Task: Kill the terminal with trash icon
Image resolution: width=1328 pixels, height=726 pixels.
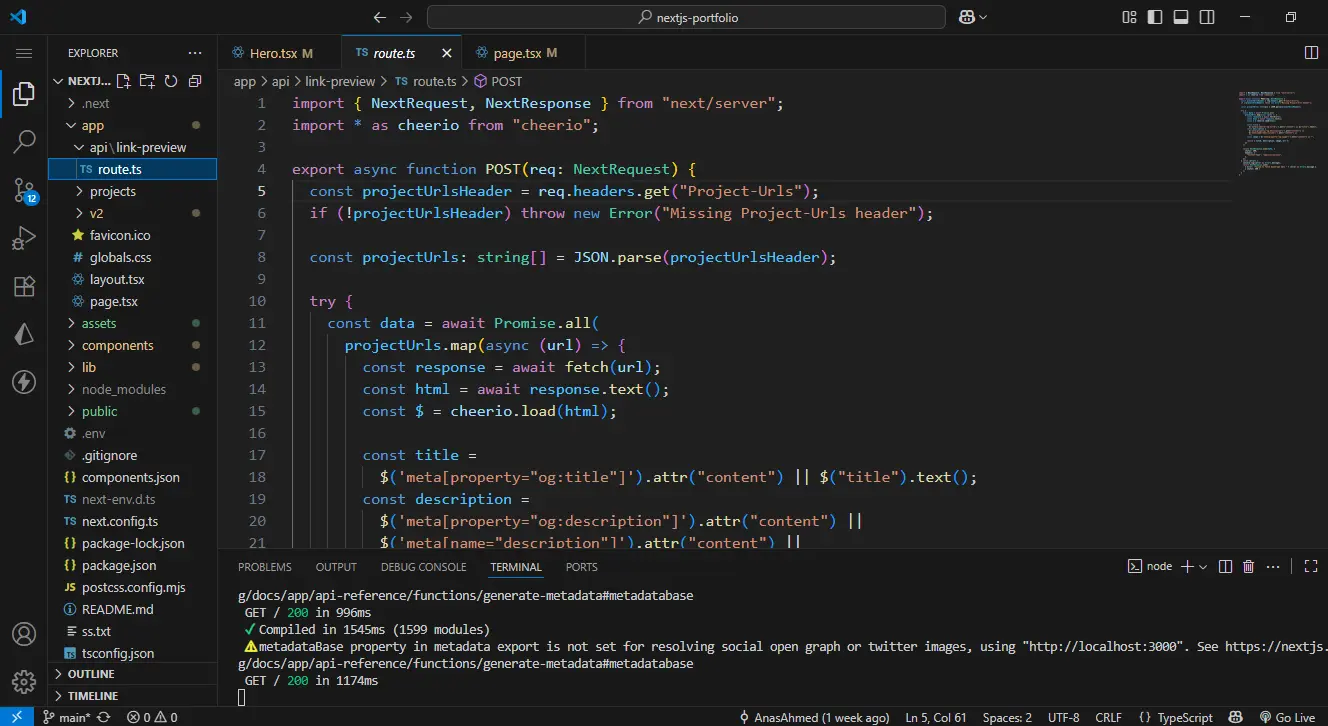Action: (1248, 567)
